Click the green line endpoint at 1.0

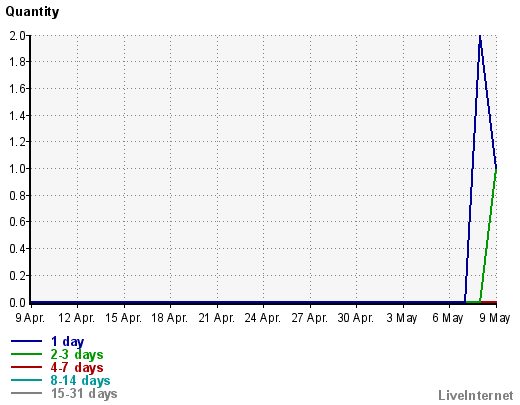coord(496,169)
